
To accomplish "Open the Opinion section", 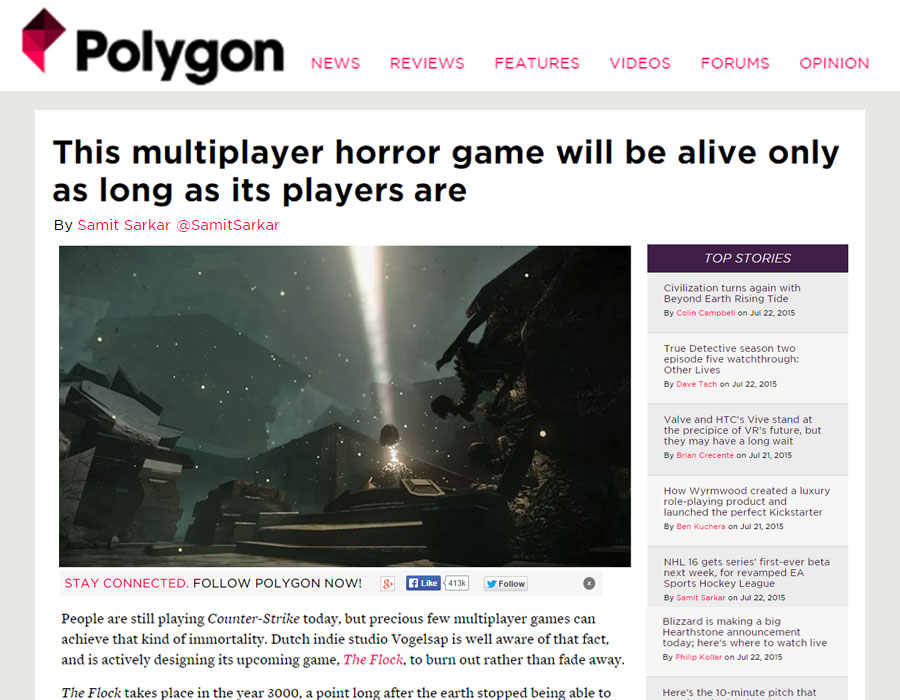I will pyautogui.click(x=834, y=63).
